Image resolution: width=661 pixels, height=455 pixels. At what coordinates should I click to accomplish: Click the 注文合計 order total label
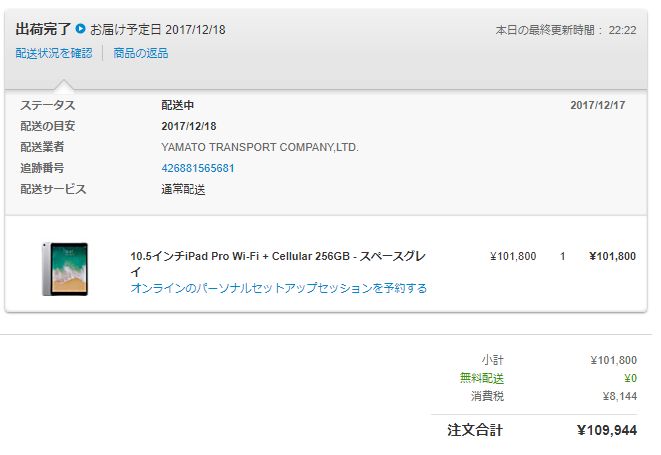pos(475,430)
